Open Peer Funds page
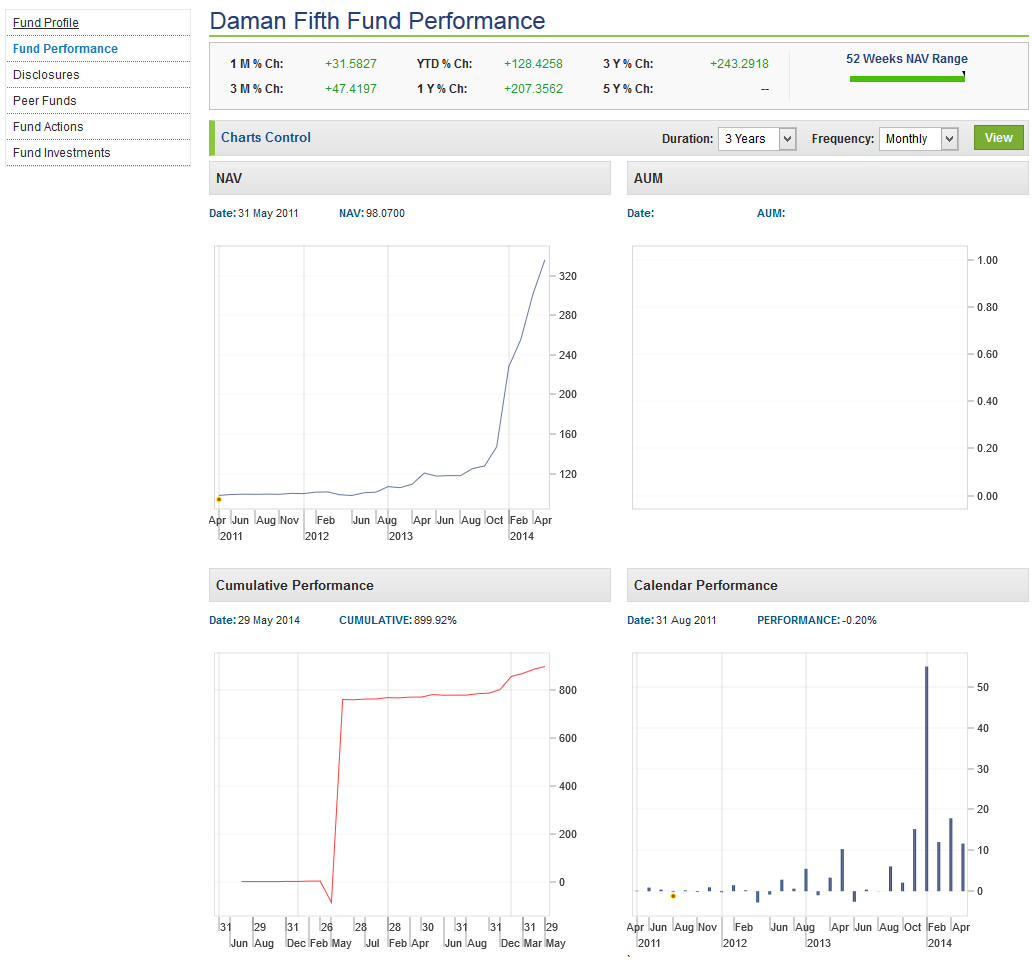Viewport: 1032px width, 962px height. 45,101
